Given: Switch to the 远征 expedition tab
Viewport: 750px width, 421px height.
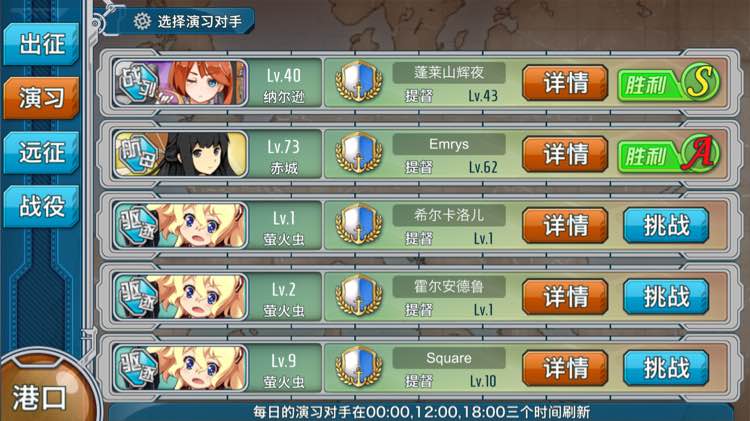Looking at the screenshot, I should click(41, 153).
